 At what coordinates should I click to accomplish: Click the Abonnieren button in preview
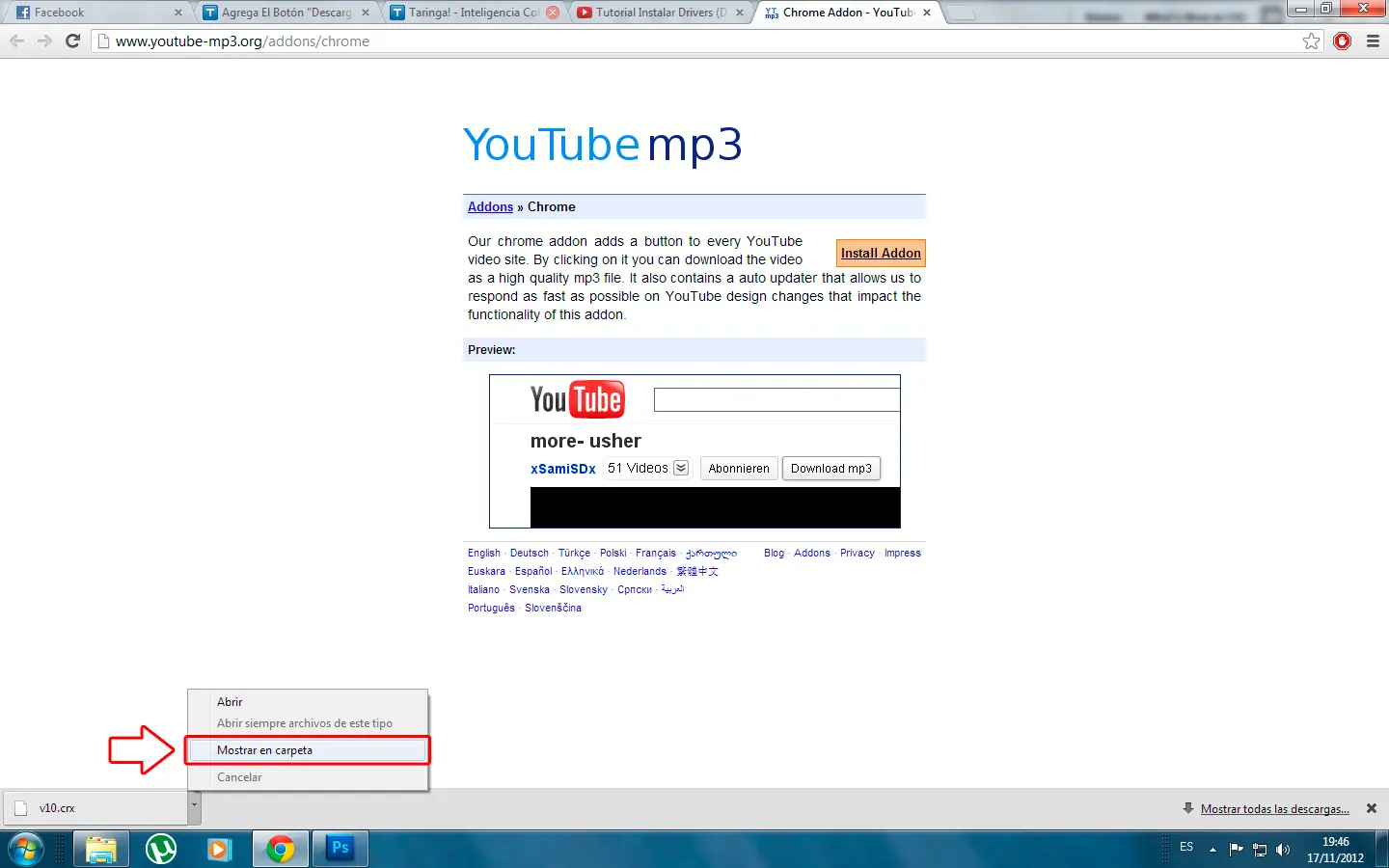[739, 469]
